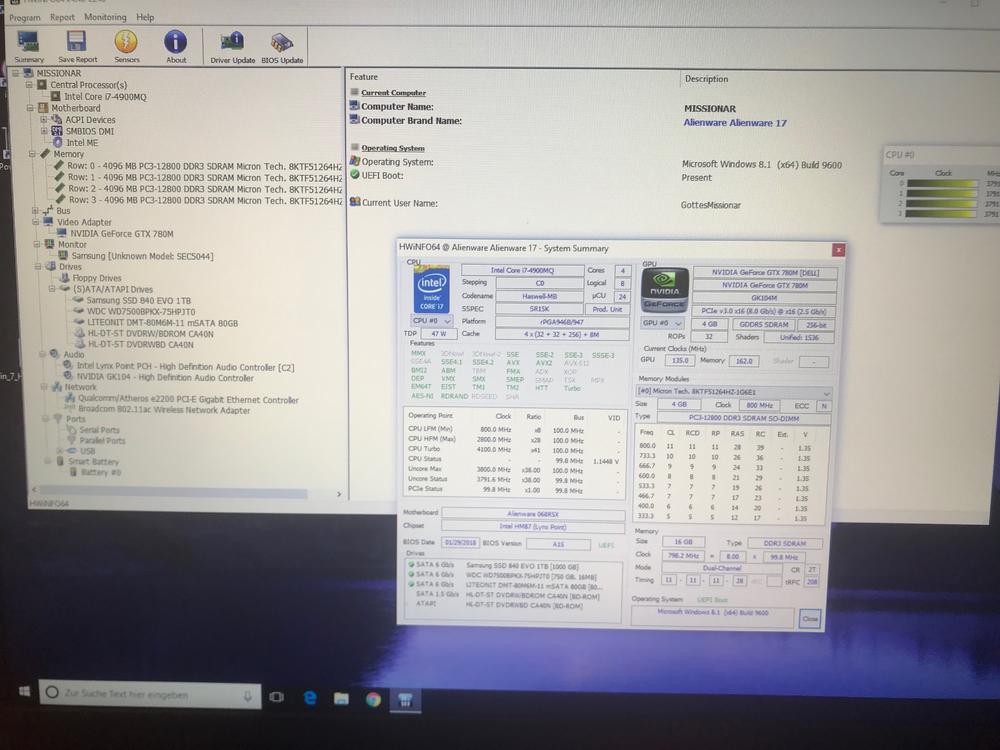Open the GPU #0 selector dropdown

point(662,323)
